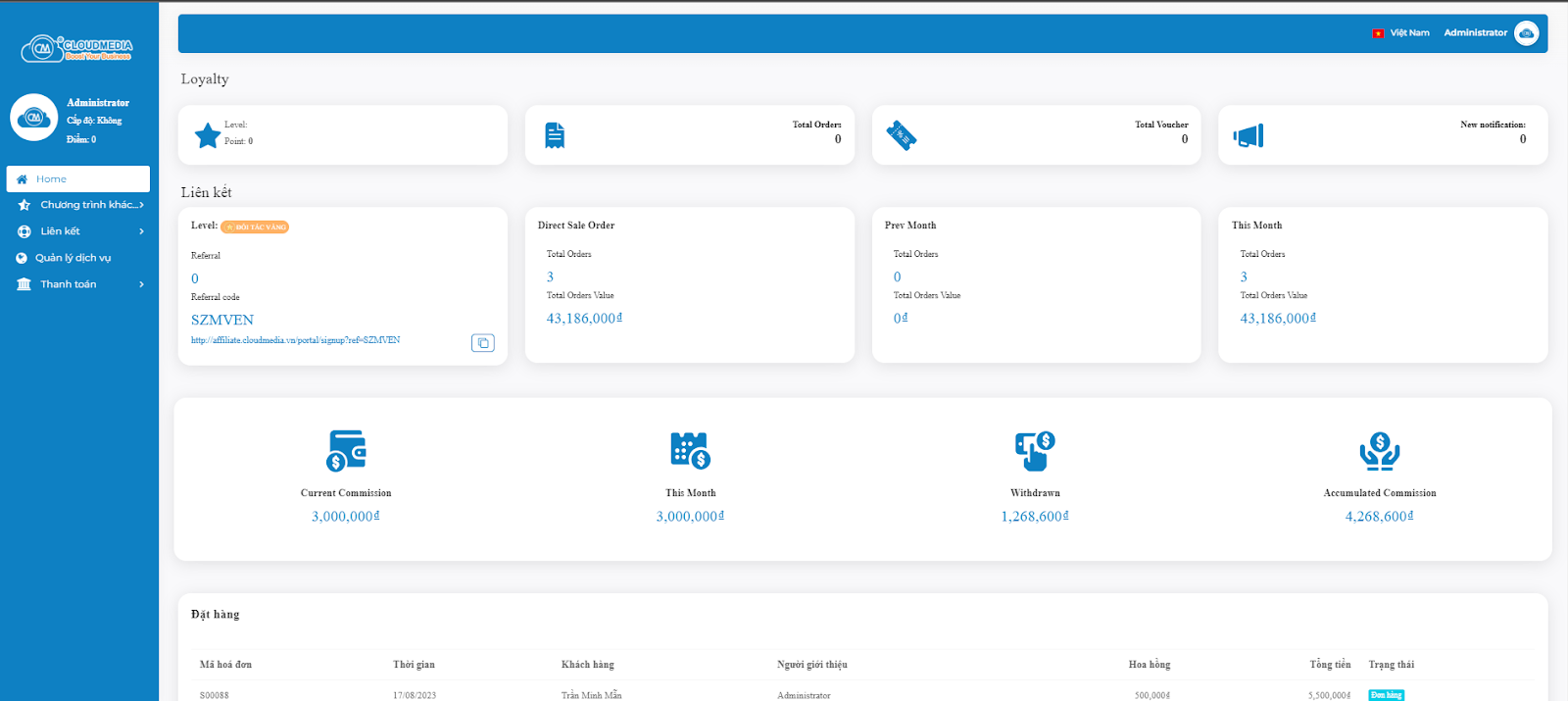The width and height of the screenshot is (1568, 701).
Task: Click the Home house icon
Action: [x=23, y=179]
